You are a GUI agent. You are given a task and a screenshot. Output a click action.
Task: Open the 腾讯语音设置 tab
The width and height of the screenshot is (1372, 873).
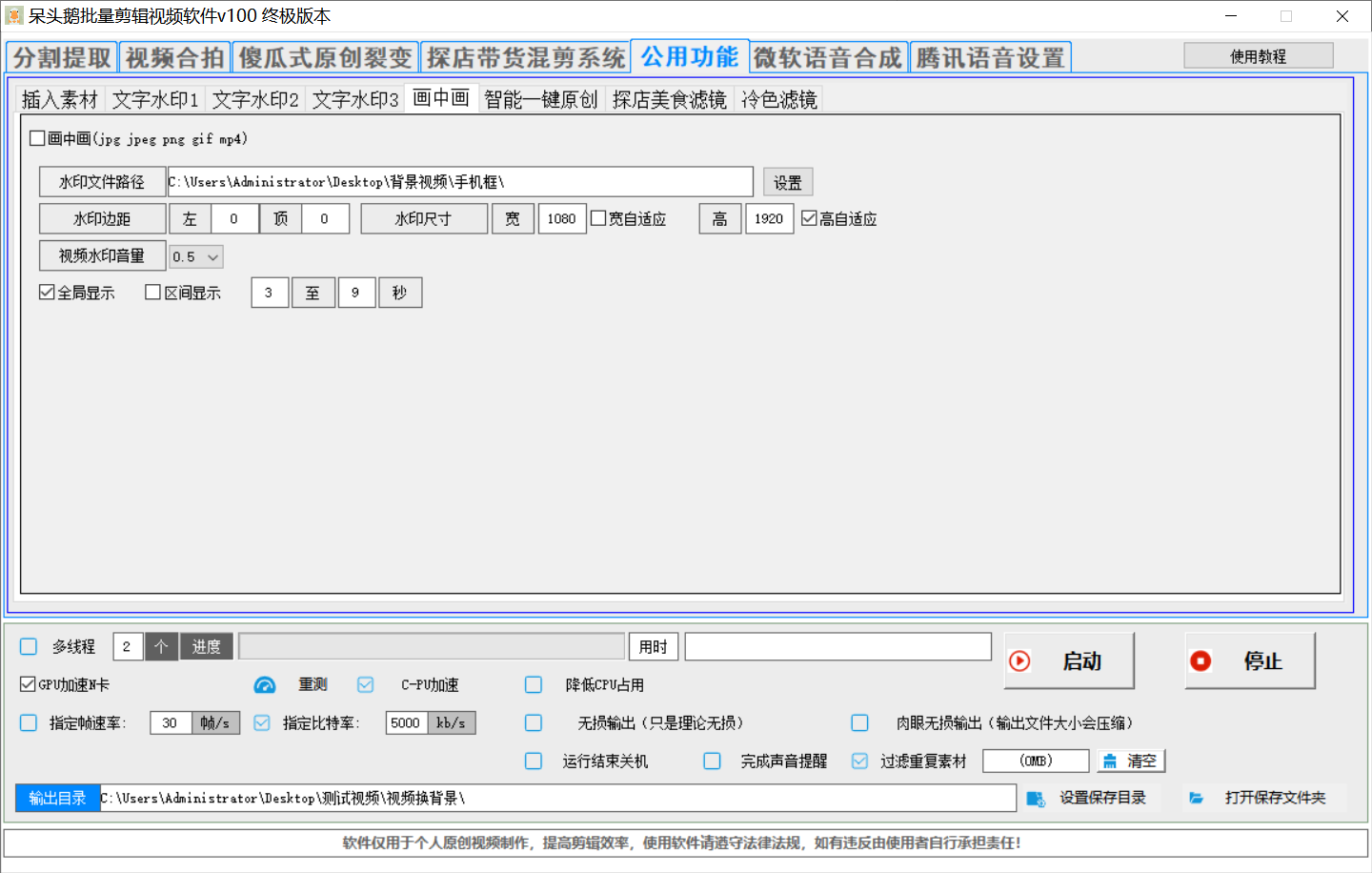(991, 57)
